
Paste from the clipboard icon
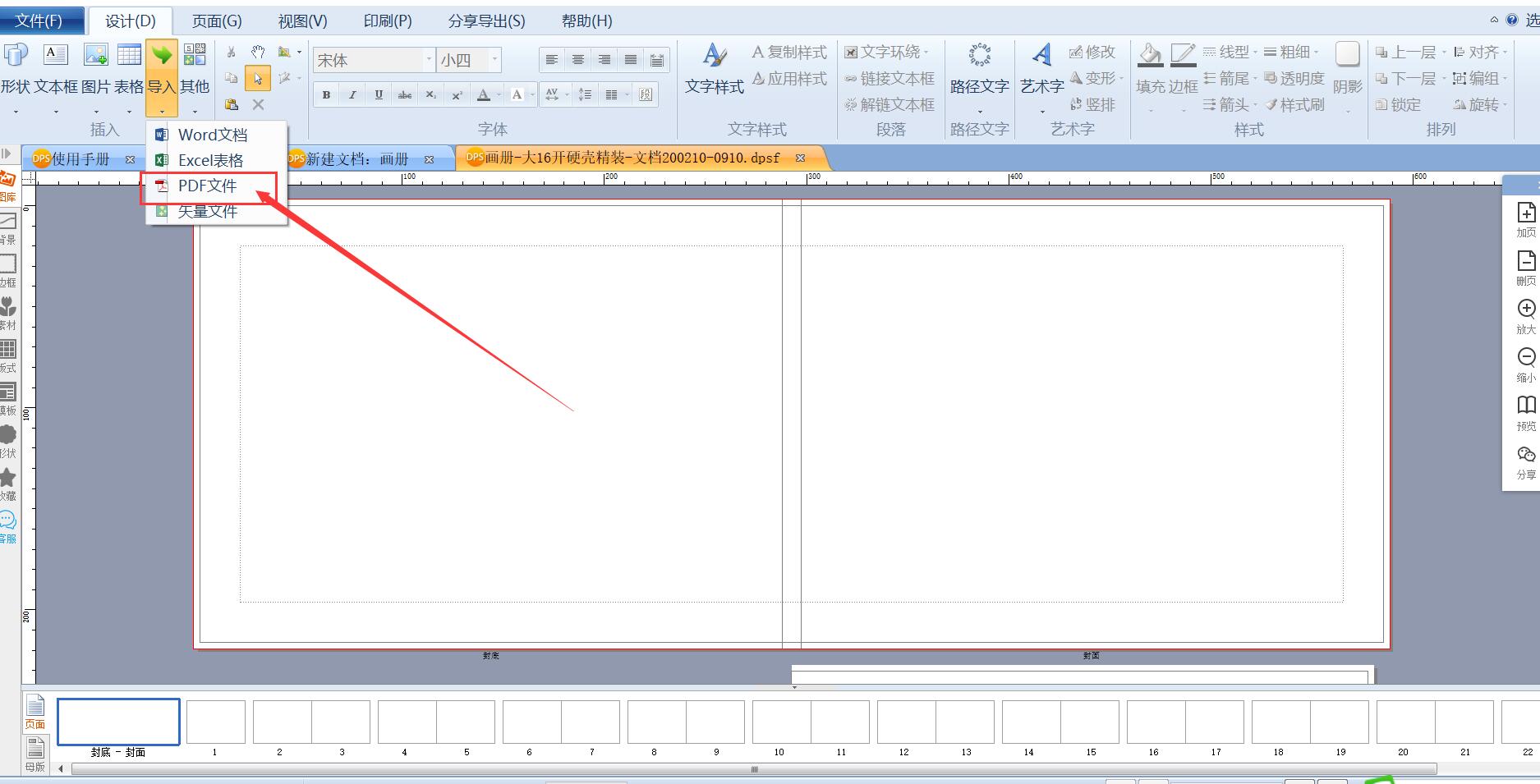coord(232,105)
